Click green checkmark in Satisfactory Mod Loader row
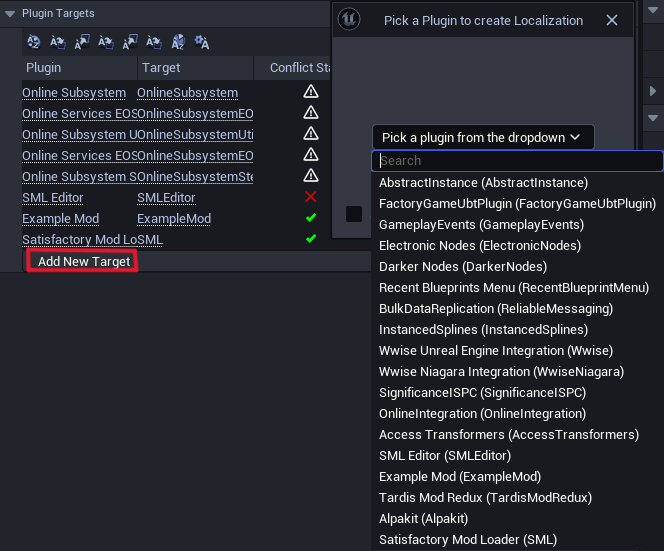This screenshot has height=551, width=664. pyautogui.click(x=311, y=238)
